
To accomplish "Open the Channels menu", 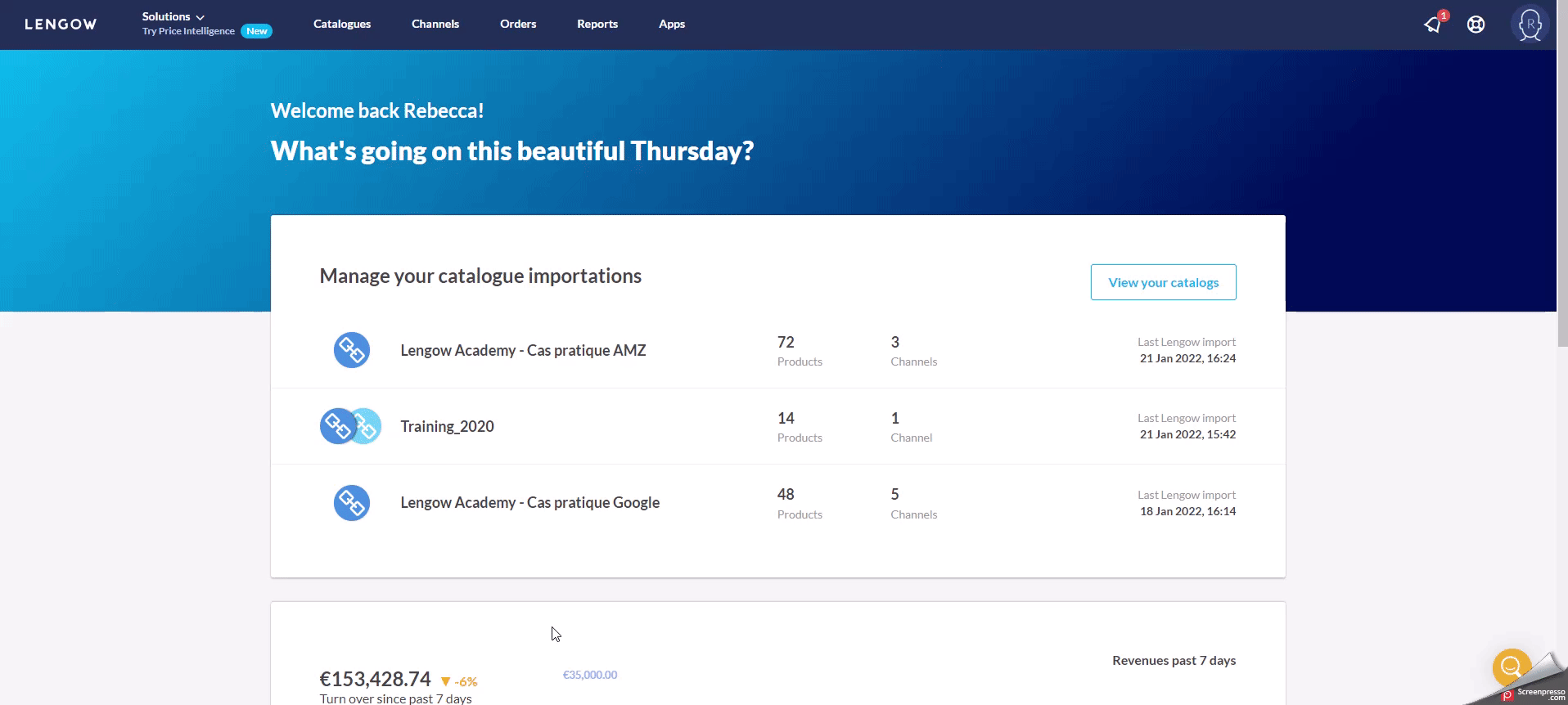I will click(435, 24).
